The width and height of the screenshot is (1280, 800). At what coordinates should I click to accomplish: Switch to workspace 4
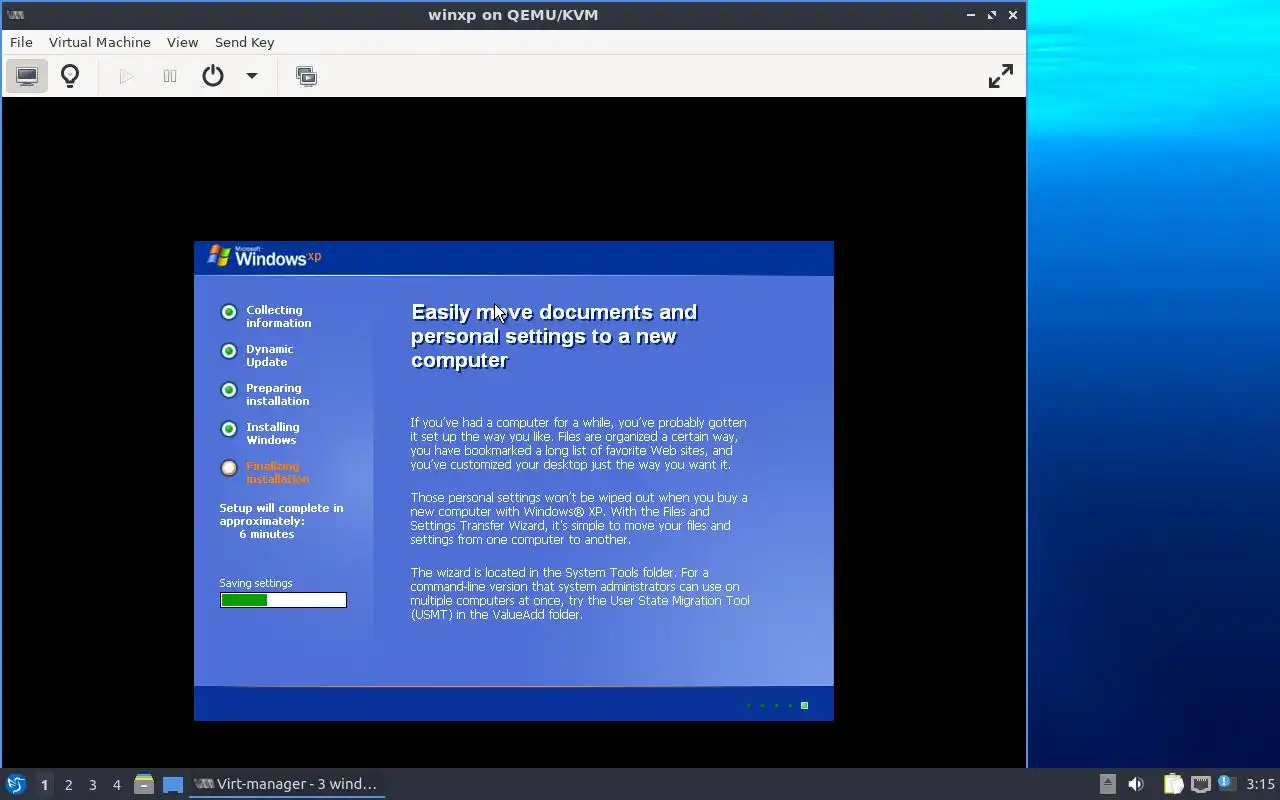click(x=116, y=785)
